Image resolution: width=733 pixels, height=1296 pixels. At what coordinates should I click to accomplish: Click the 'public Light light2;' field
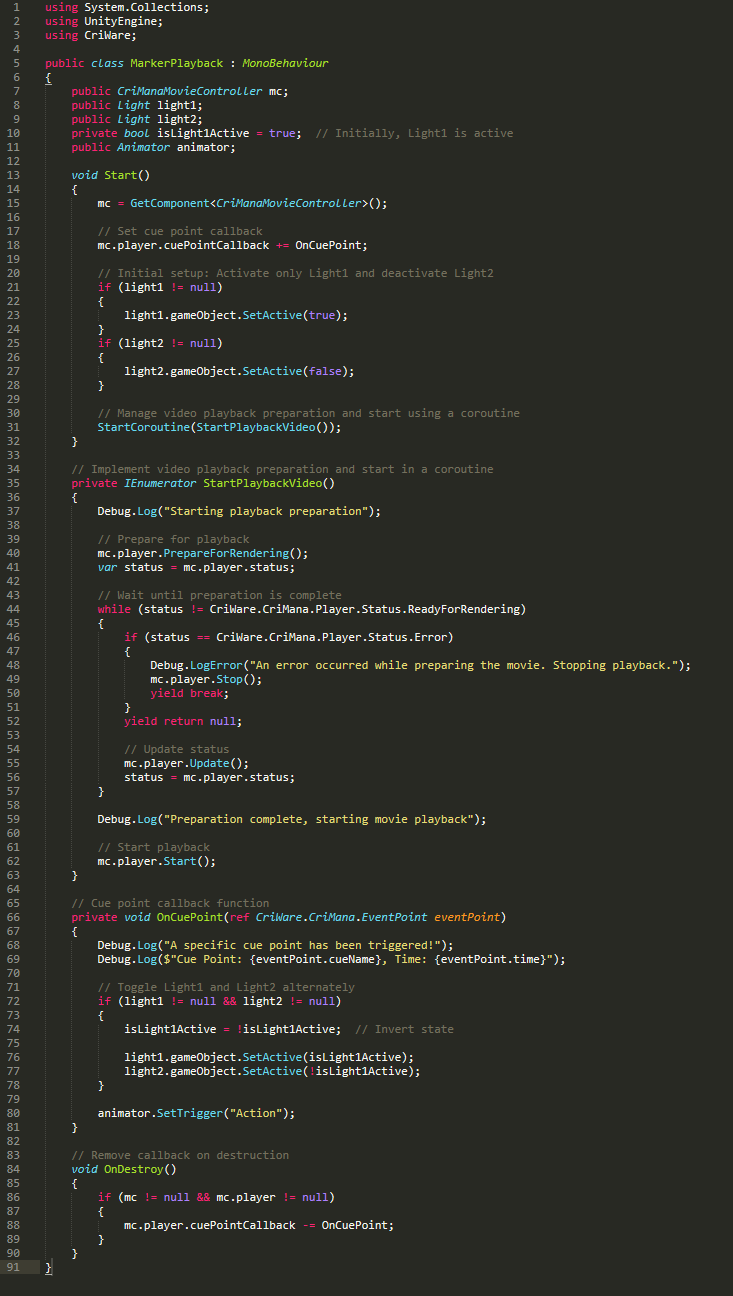[x=137, y=119]
